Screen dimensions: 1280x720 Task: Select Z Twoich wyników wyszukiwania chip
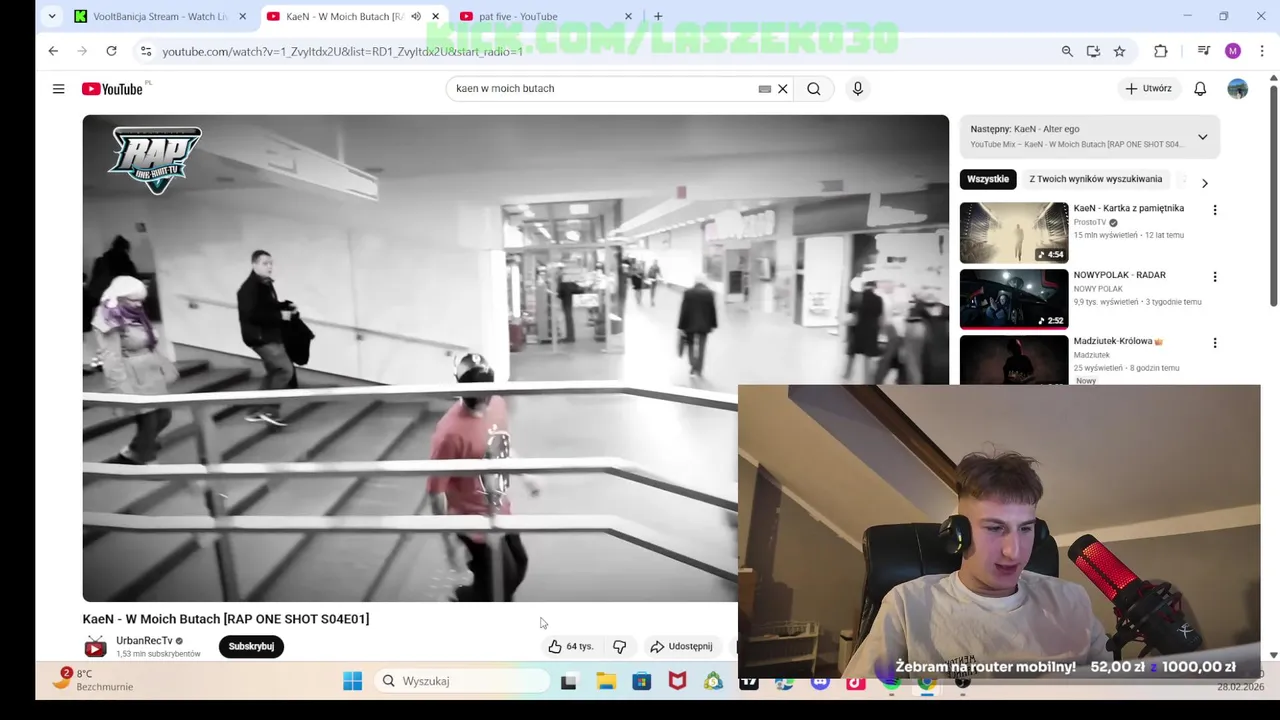[x=1096, y=179]
